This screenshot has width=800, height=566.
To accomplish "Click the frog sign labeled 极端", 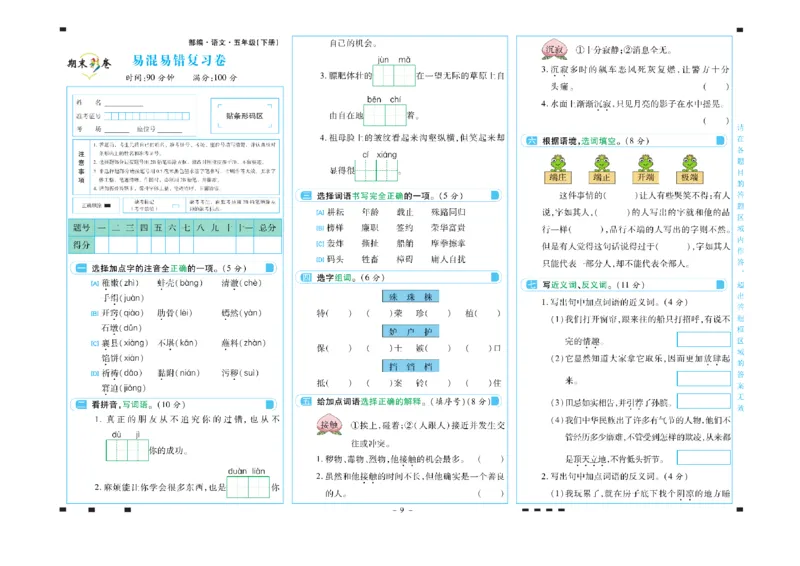I will point(689,169).
